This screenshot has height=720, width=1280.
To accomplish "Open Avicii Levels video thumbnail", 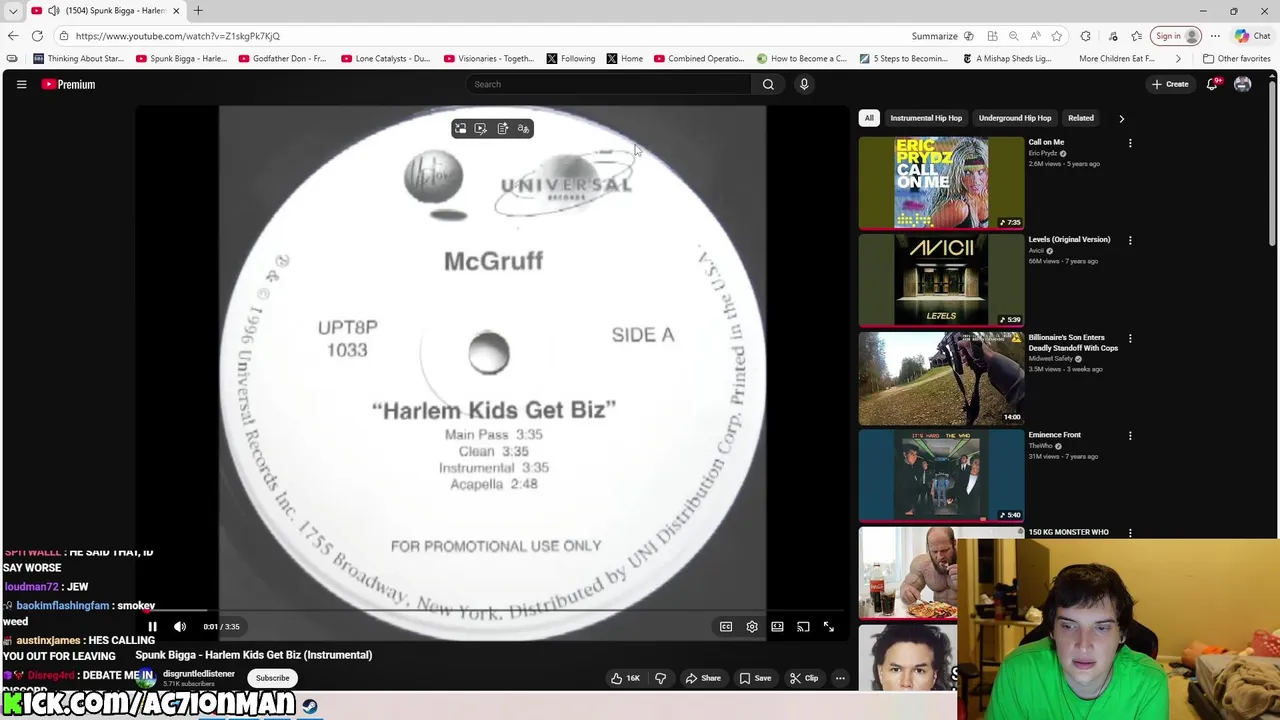I will tap(941, 280).
